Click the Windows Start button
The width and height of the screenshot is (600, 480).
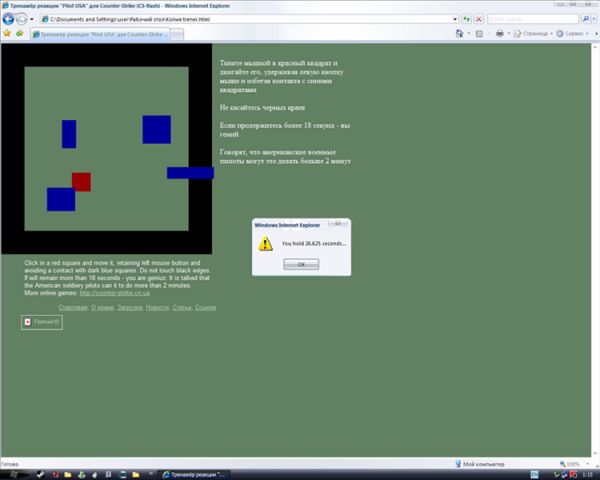pos(15,475)
